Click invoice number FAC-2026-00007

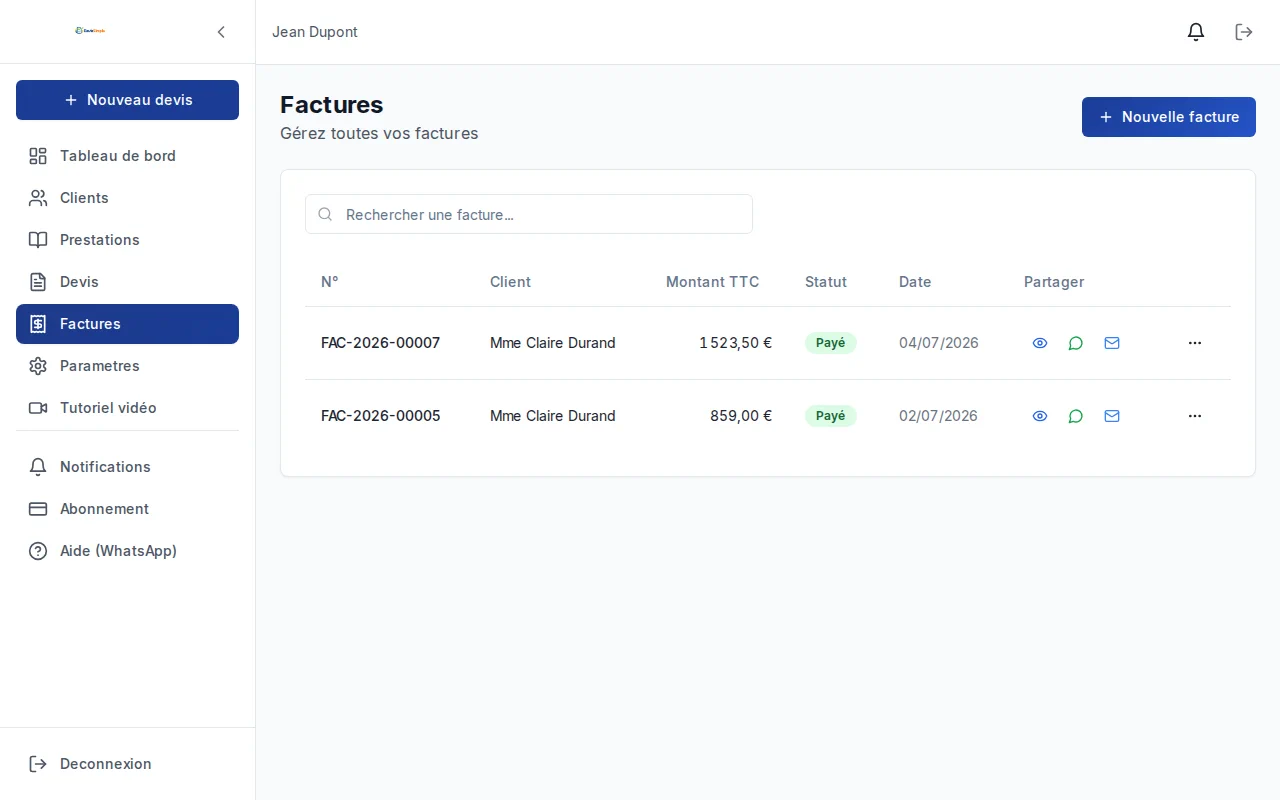[381, 343]
